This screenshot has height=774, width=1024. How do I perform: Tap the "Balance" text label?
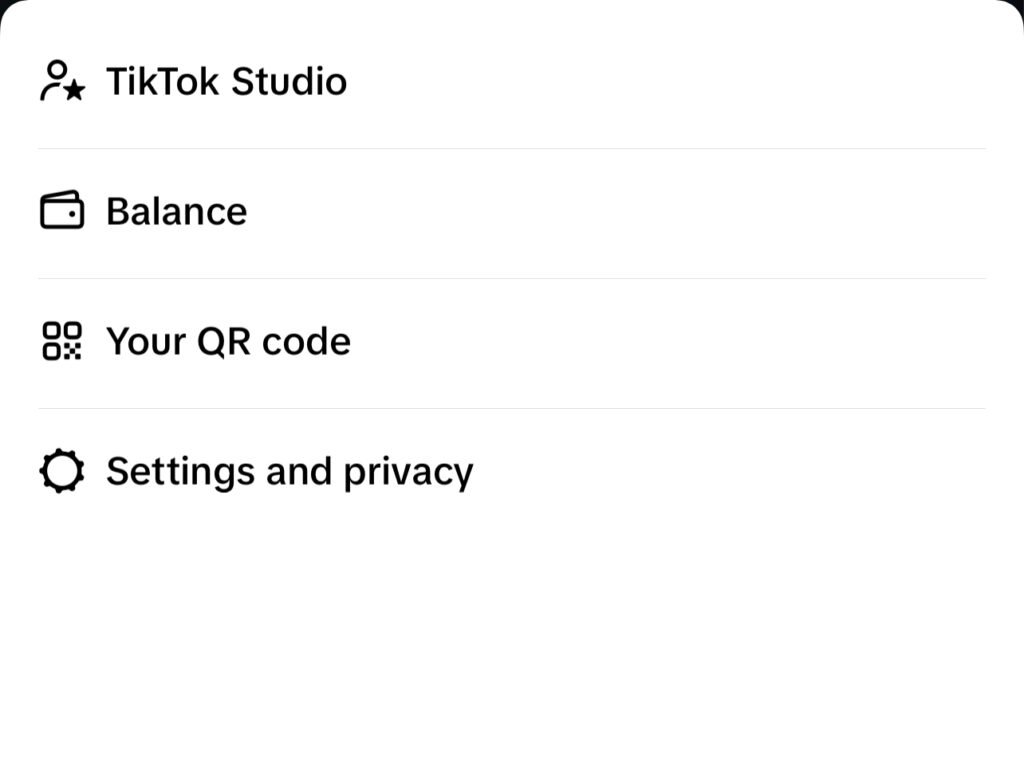tap(176, 211)
